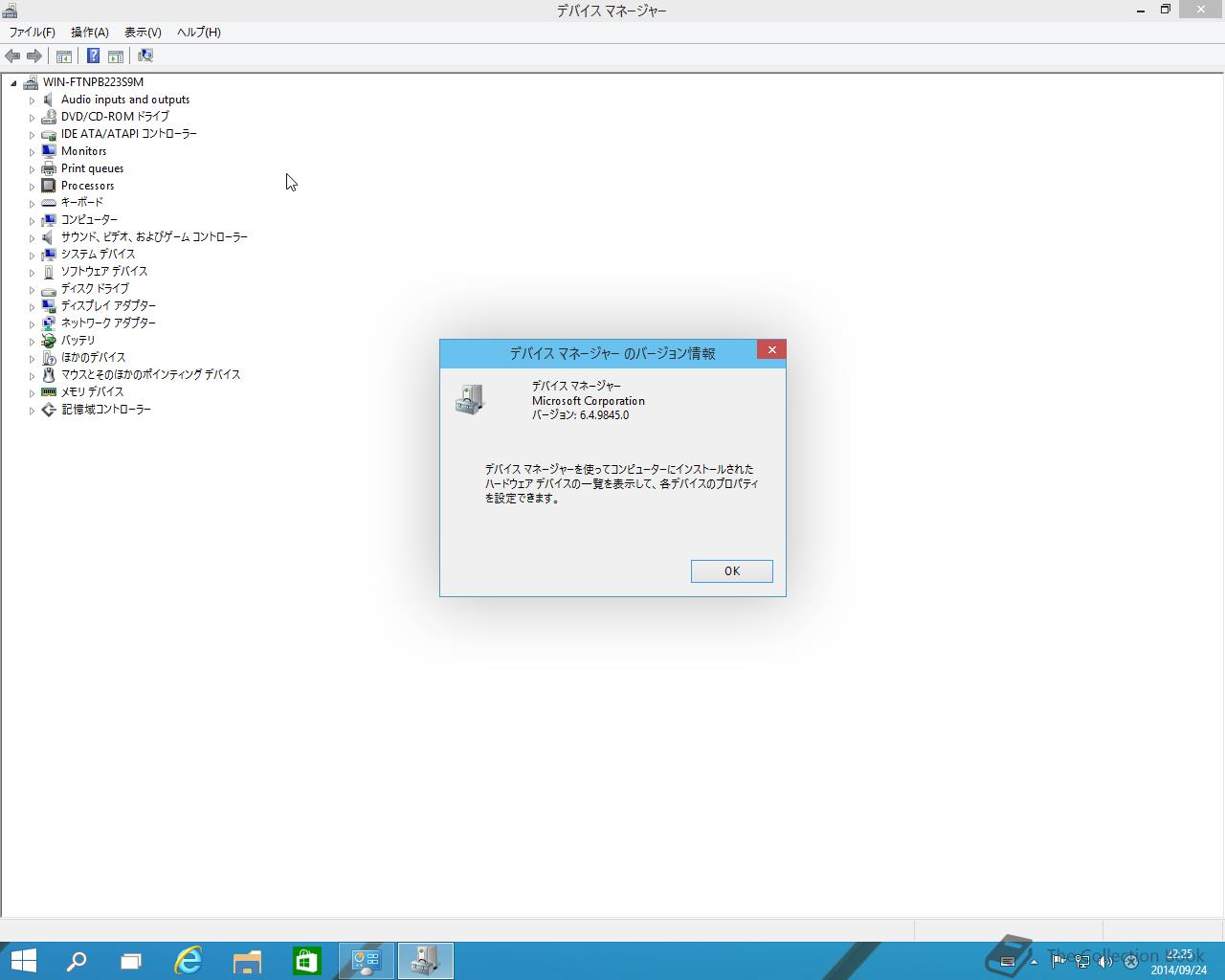Open Help via the blue question mark icon
This screenshot has height=980, width=1225.
pos(93,56)
